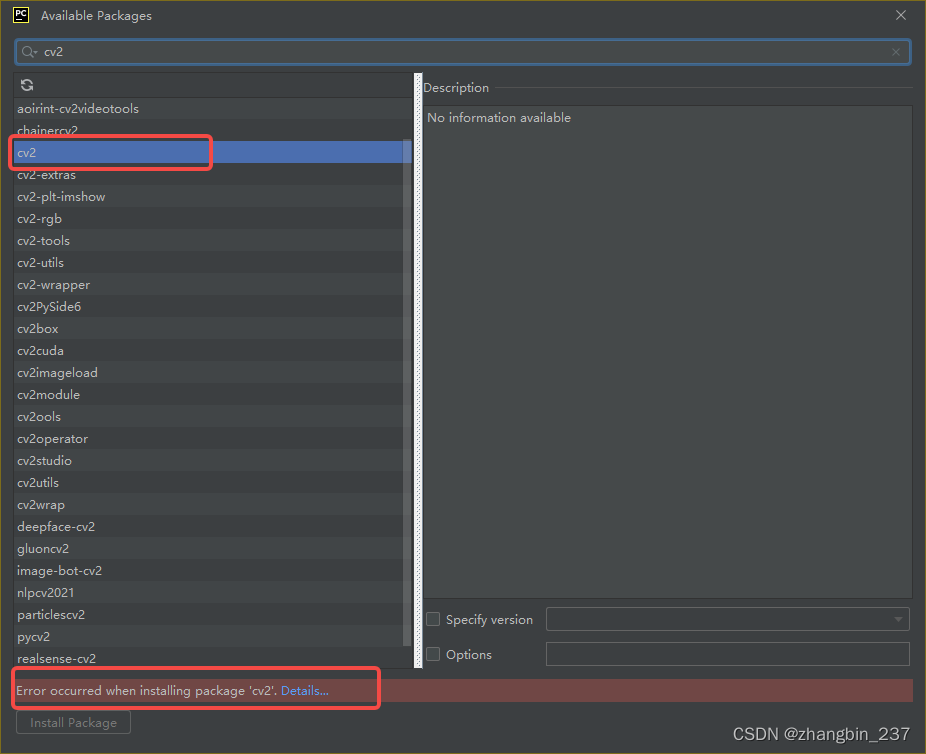Enable the Options checkbox
This screenshot has width=926, height=754.
point(433,654)
